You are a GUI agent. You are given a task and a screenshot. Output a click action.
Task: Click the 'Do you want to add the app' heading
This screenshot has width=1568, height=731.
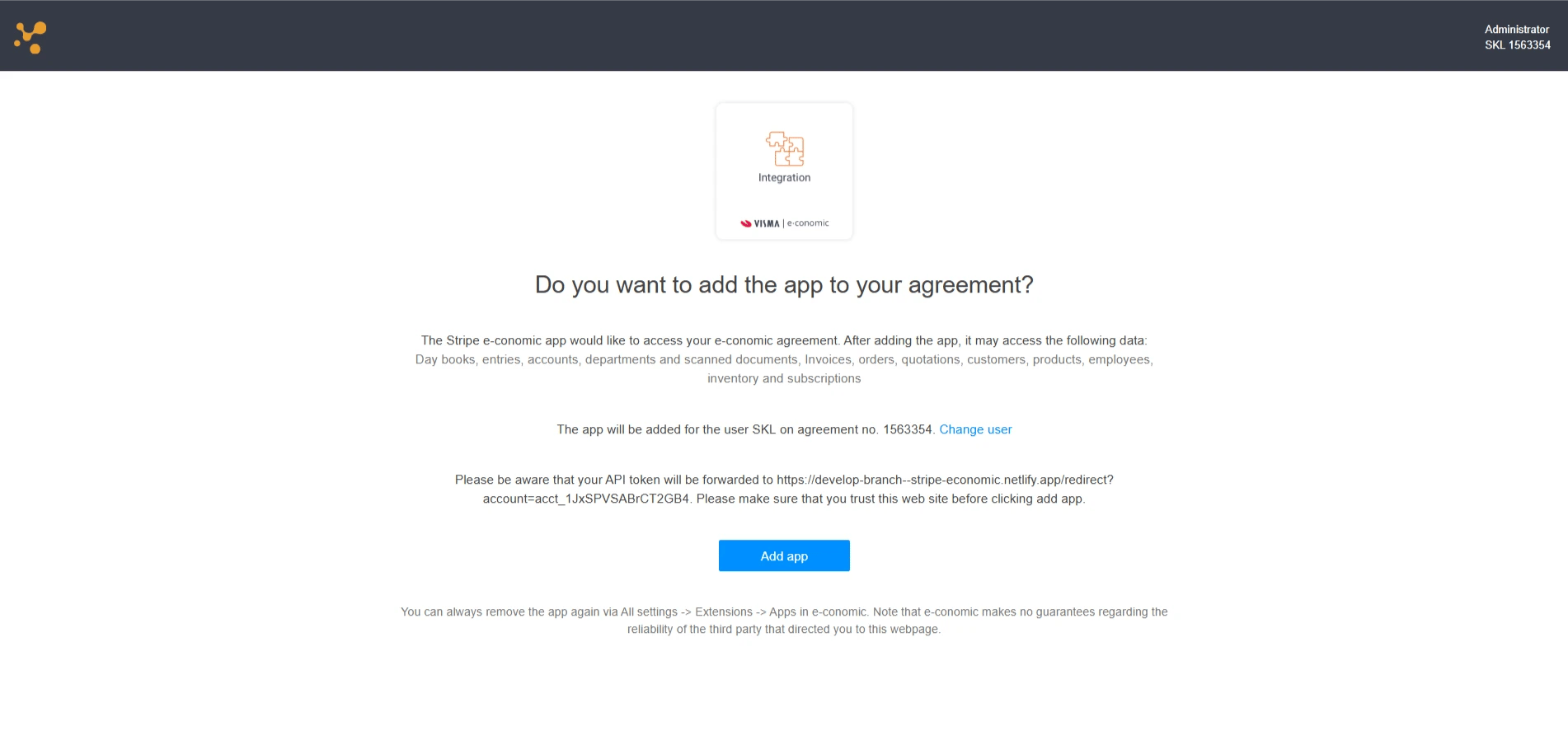784,285
